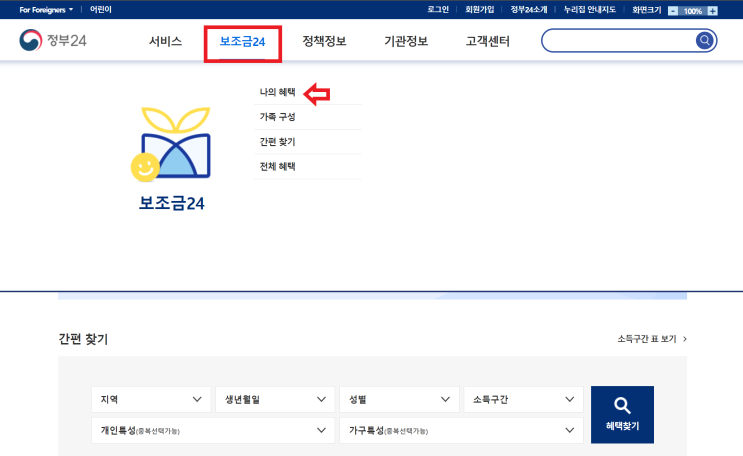
Task: Expand the 가구특성 multi-select dropdown
Action: [x=461, y=430]
